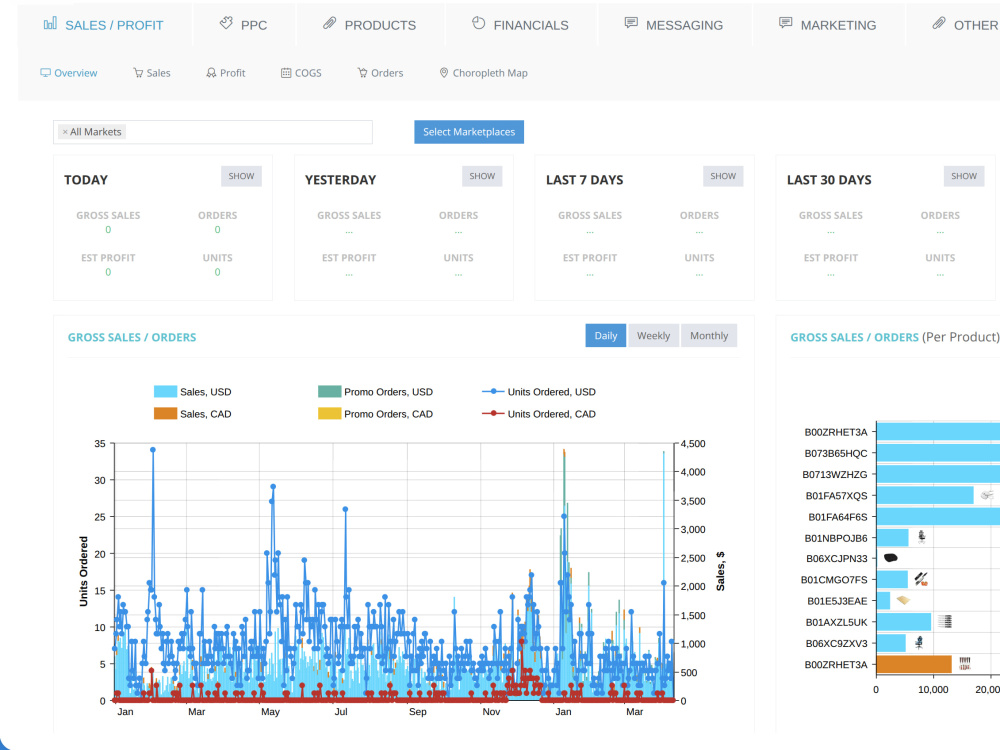Click the B073B65HQC product label
The image size is (1000, 750).
click(x=835, y=453)
